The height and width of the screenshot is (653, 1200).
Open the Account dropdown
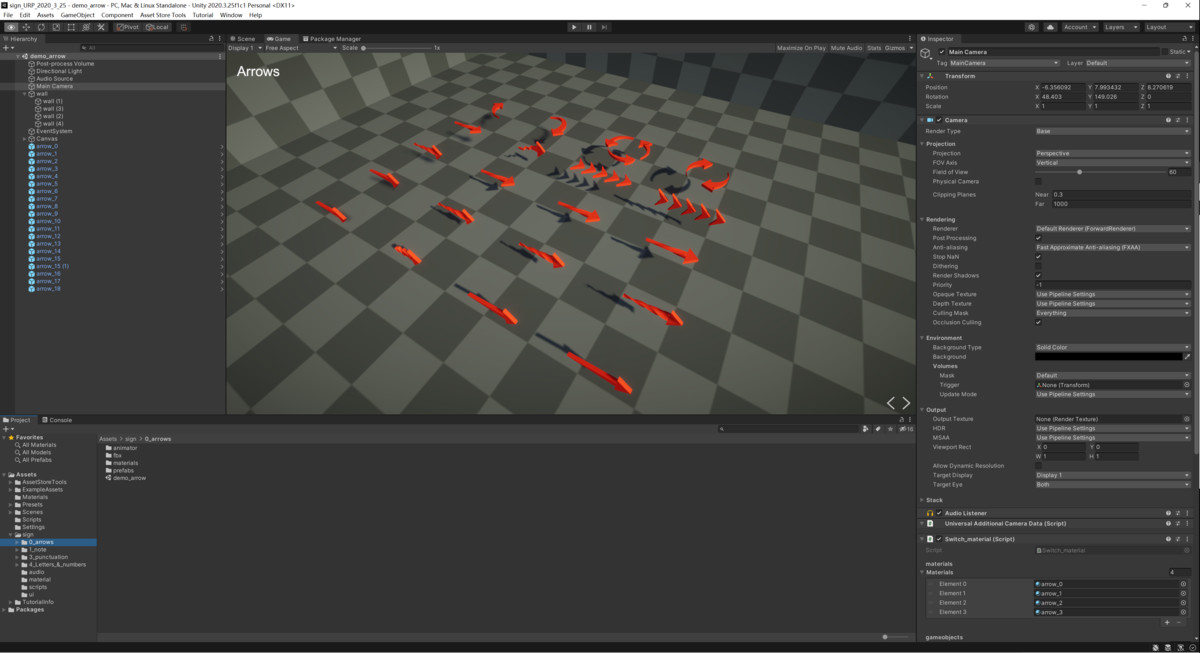coord(1079,27)
